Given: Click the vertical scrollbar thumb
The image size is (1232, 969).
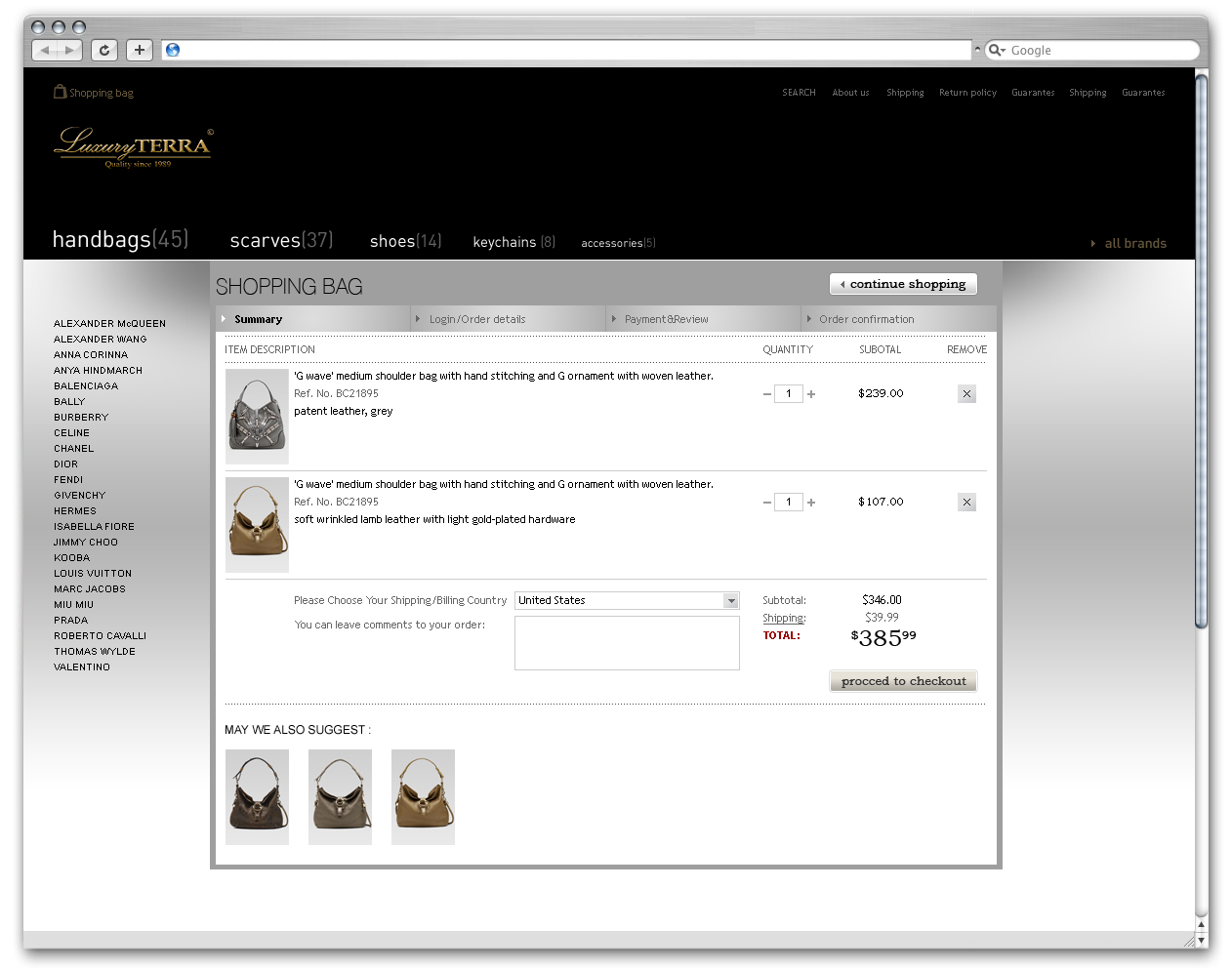Looking at the screenshot, I should pos(1202,351).
